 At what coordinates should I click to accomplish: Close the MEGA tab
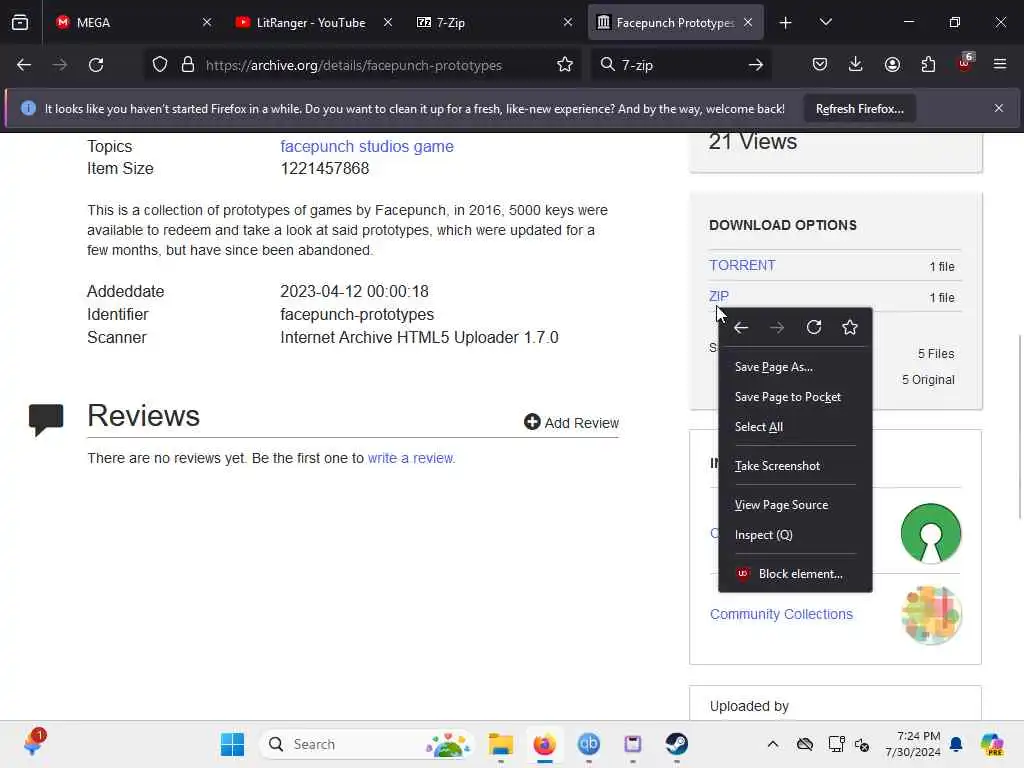(207, 23)
